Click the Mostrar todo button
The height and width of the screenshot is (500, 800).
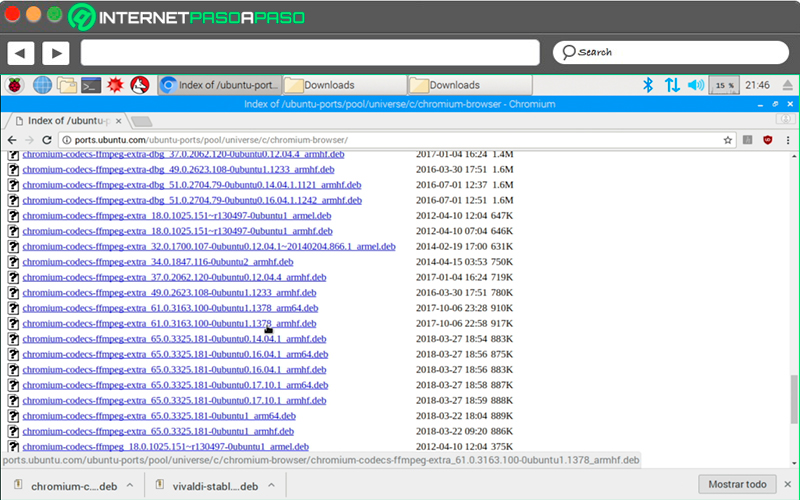click(737, 484)
